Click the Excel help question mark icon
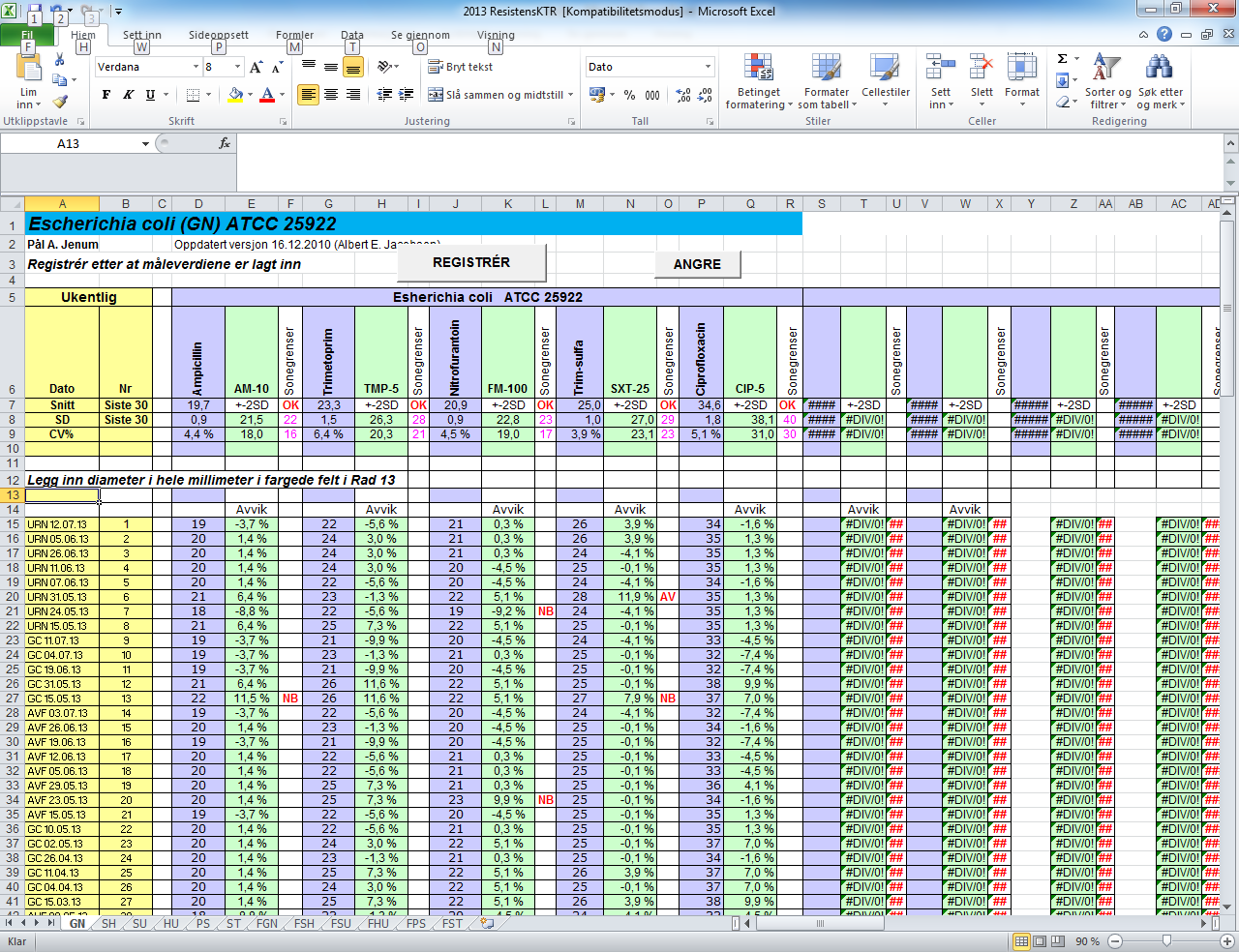 point(1164,34)
